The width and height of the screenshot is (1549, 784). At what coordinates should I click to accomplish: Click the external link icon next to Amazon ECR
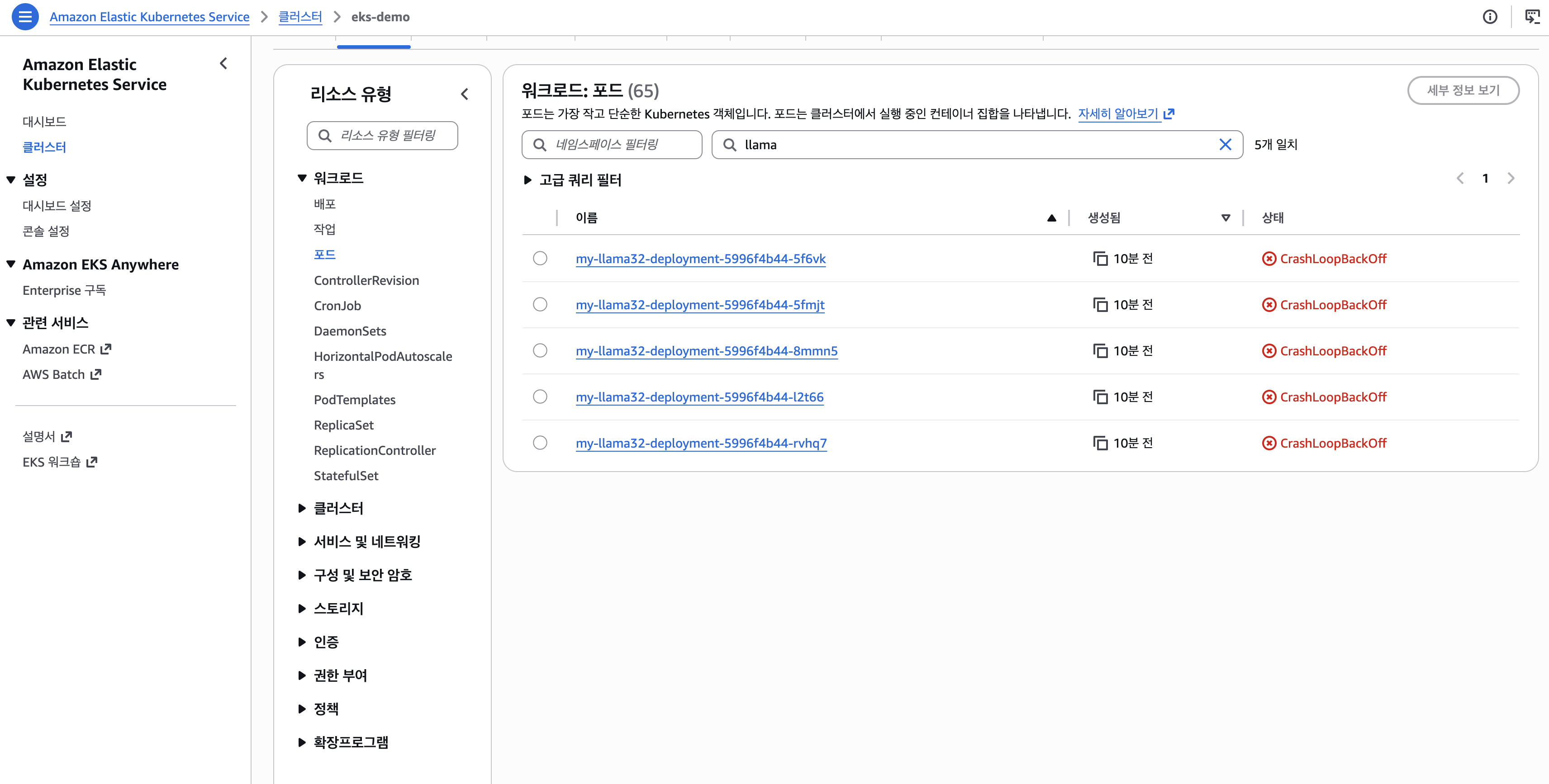106,349
